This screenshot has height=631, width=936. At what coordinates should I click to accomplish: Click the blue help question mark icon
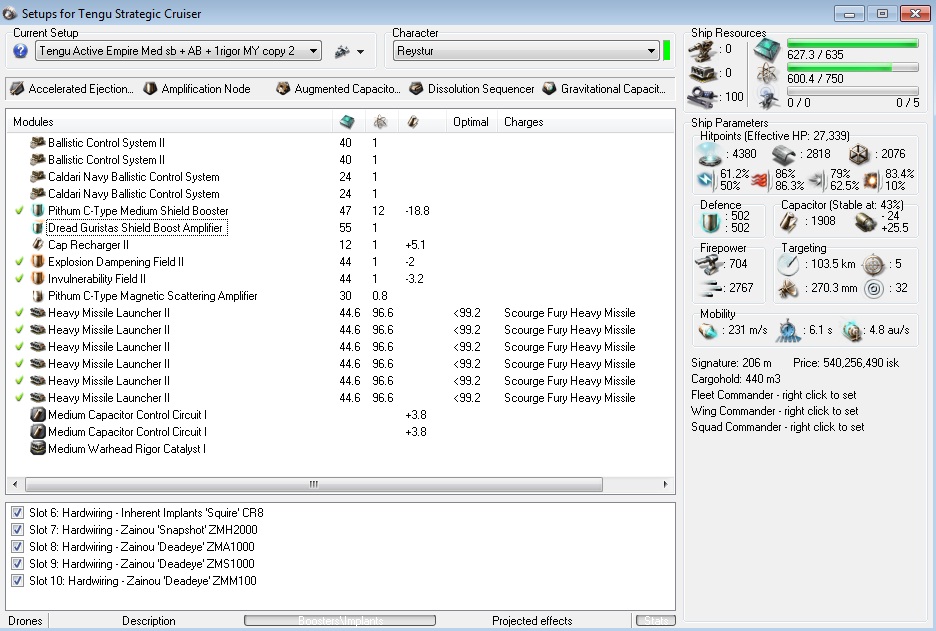tap(20, 51)
